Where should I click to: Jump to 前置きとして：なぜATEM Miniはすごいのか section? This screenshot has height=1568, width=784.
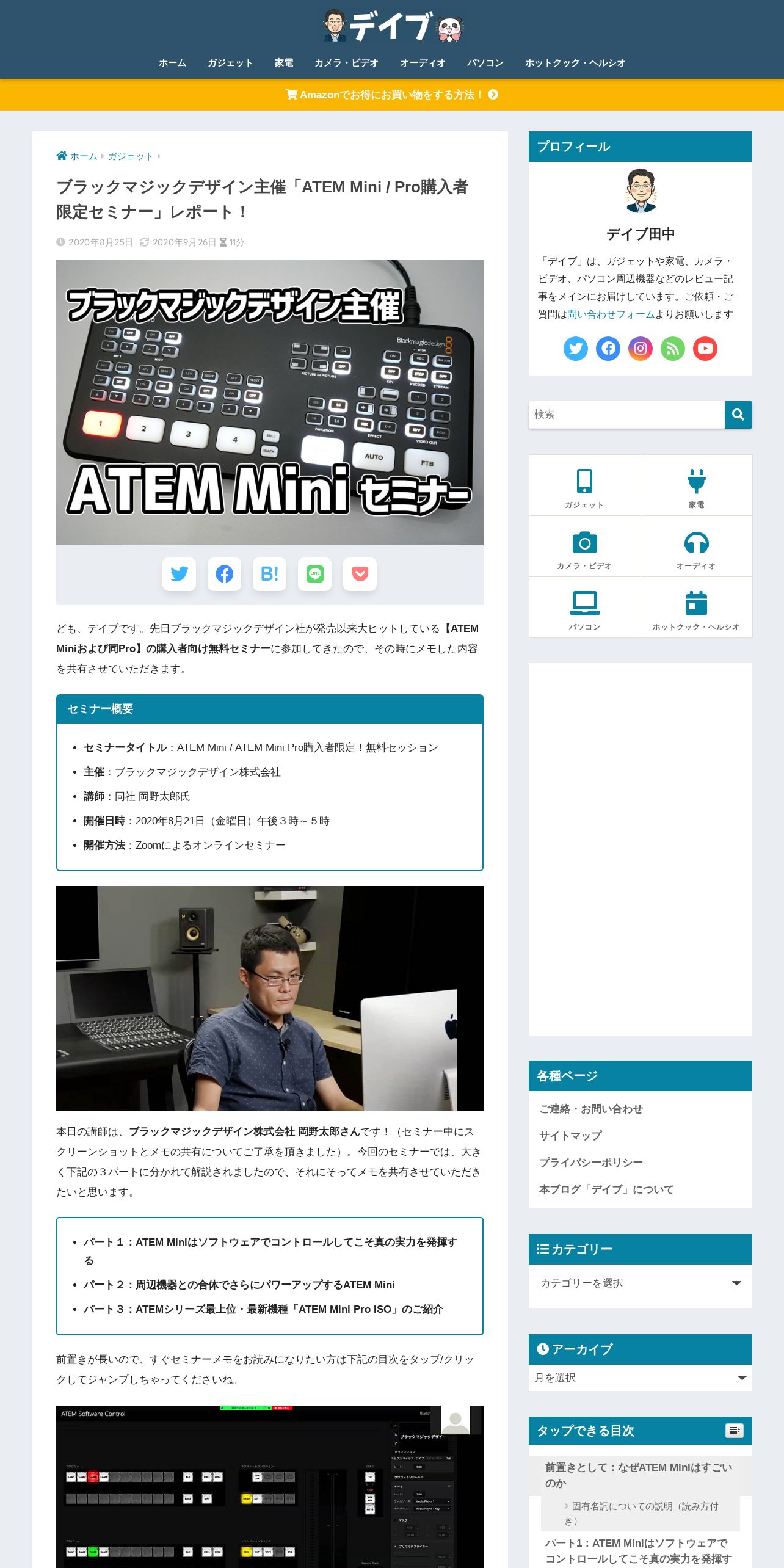click(639, 1475)
